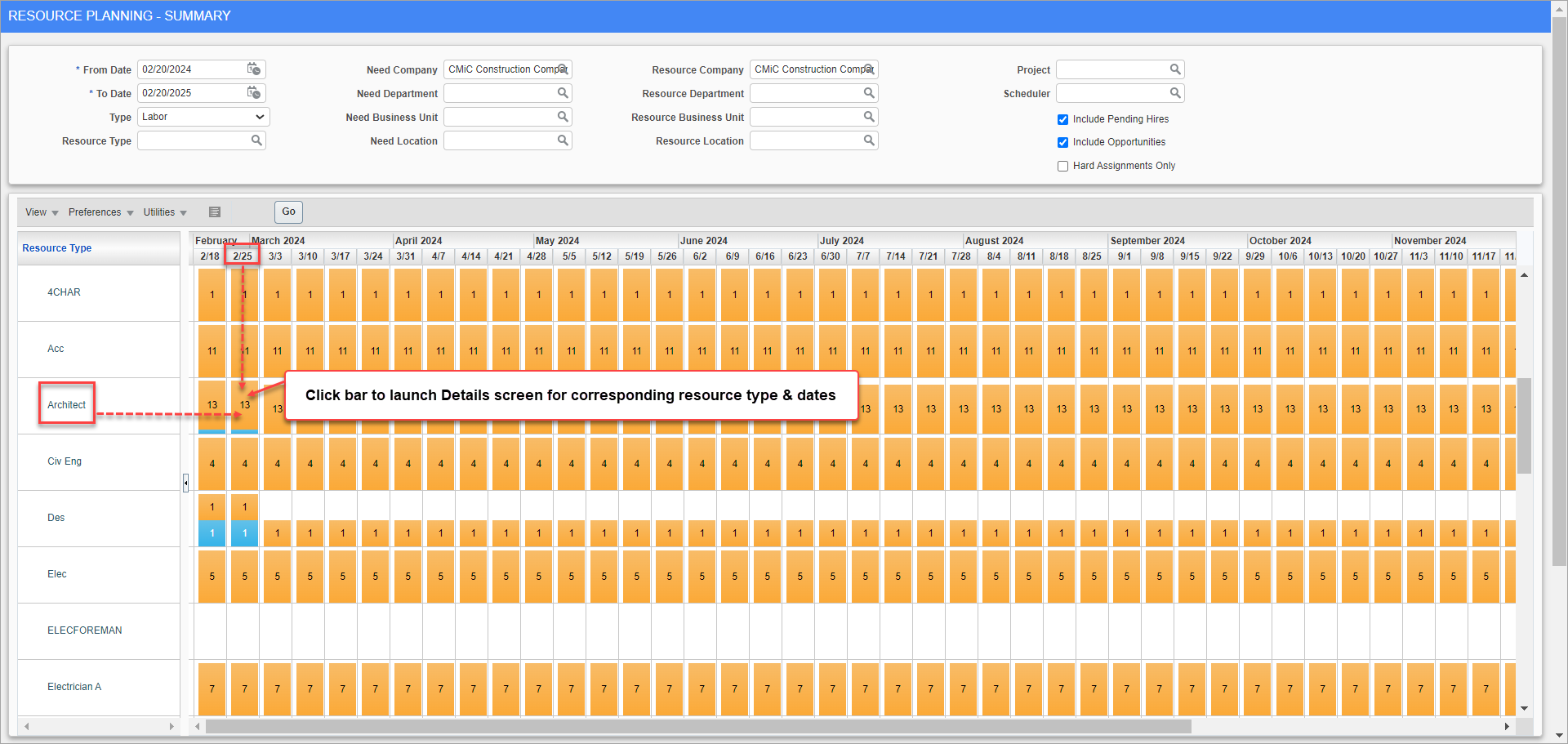1568x744 pixels.
Task: Toggle Include Opportunities checkbox
Action: 1062,142
